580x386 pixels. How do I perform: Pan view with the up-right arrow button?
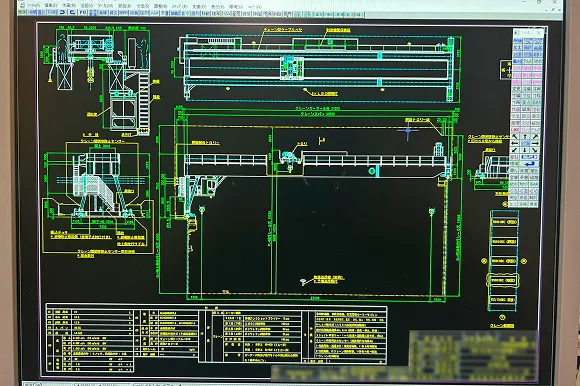(x=535, y=136)
